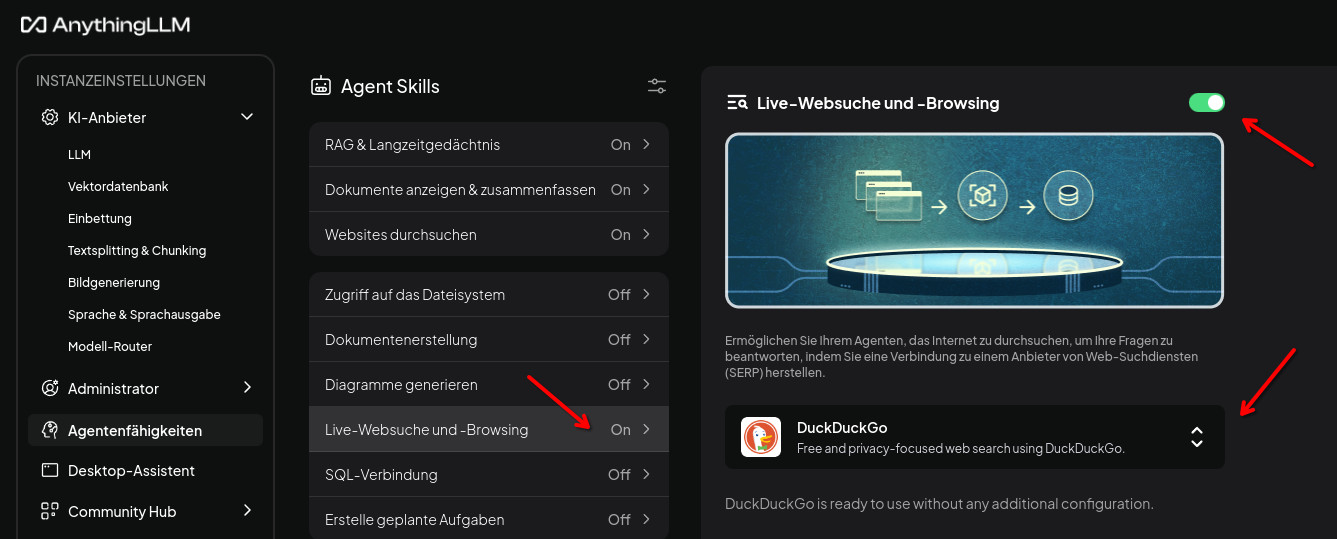This screenshot has height=539, width=1337.
Task: Expand the Community Hub chevron
Action: (247, 510)
